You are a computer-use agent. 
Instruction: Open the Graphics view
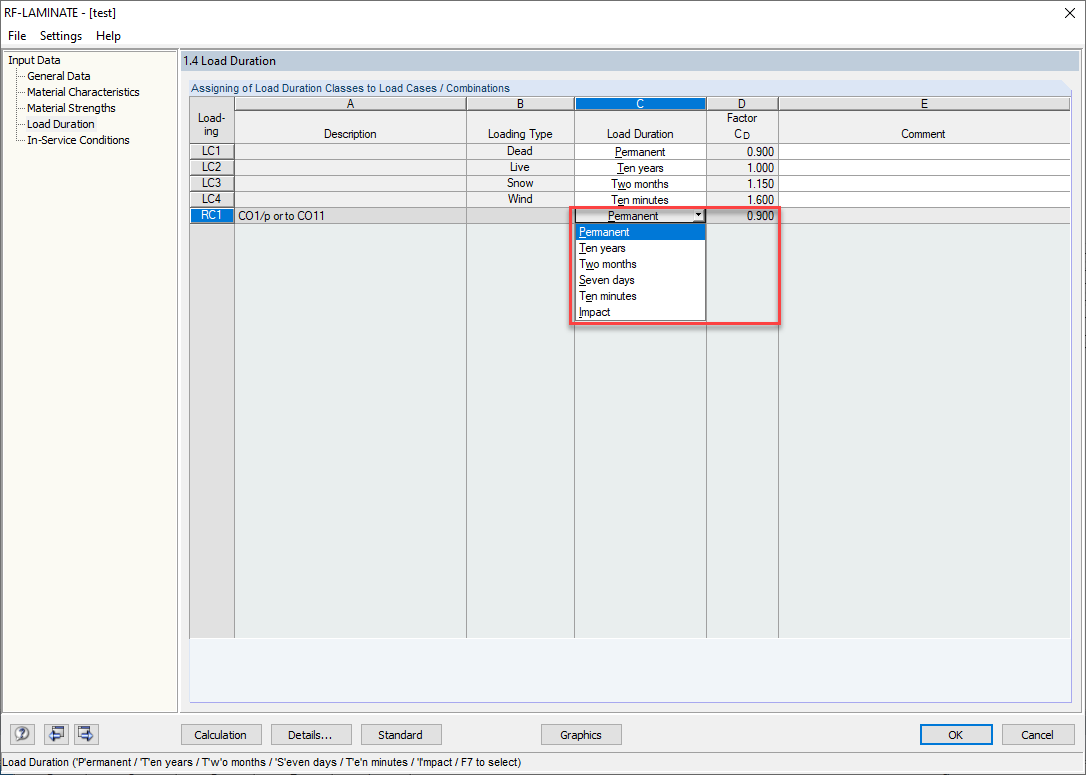pos(581,734)
